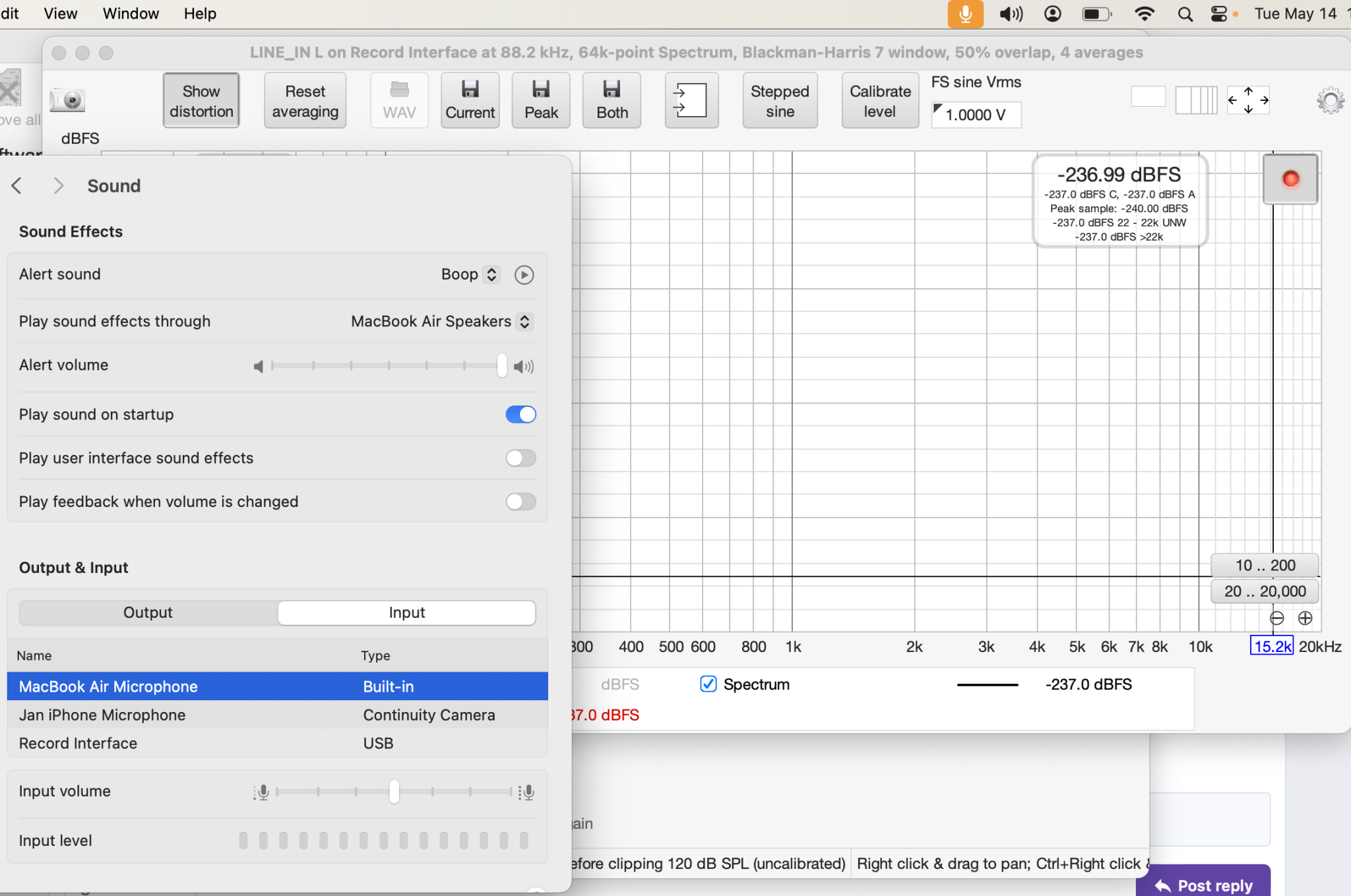This screenshot has width=1351, height=896.
Task: Zoom out with the minus magnifier icon
Action: pos(1276,618)
